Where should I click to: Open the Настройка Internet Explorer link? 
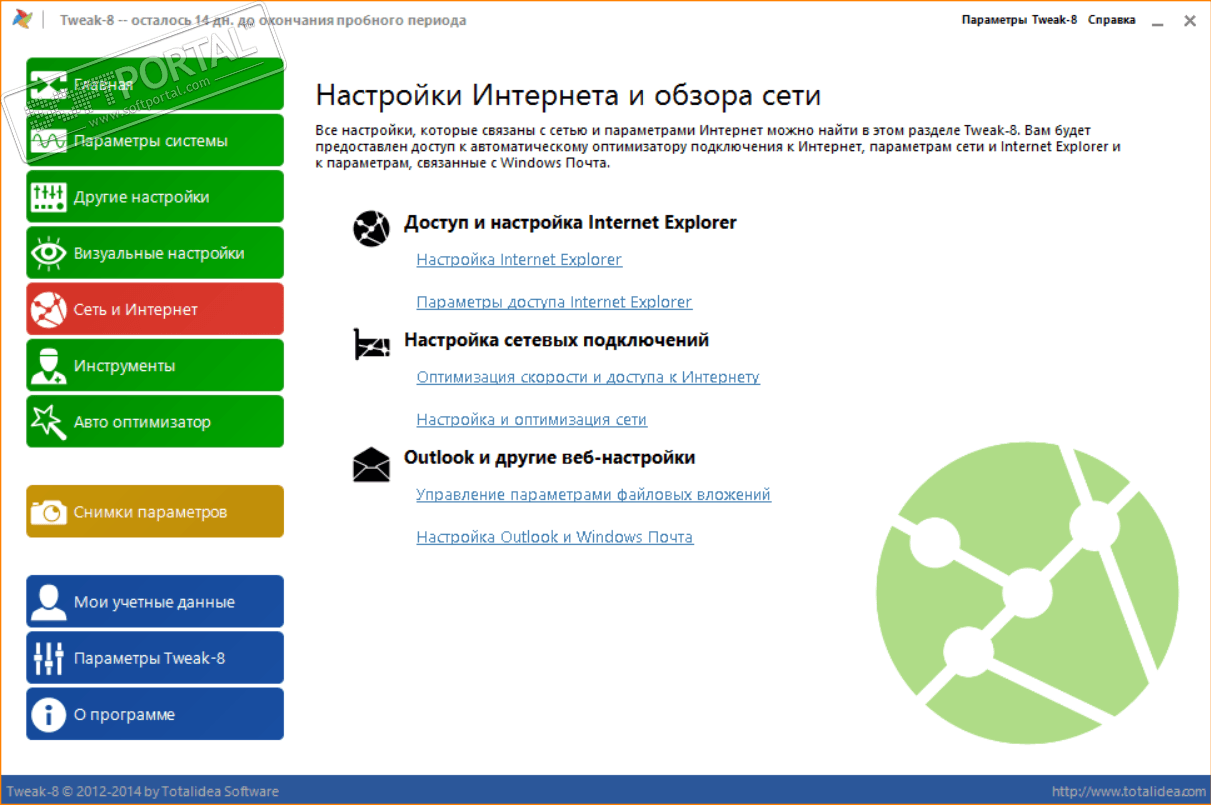(519, 260)
